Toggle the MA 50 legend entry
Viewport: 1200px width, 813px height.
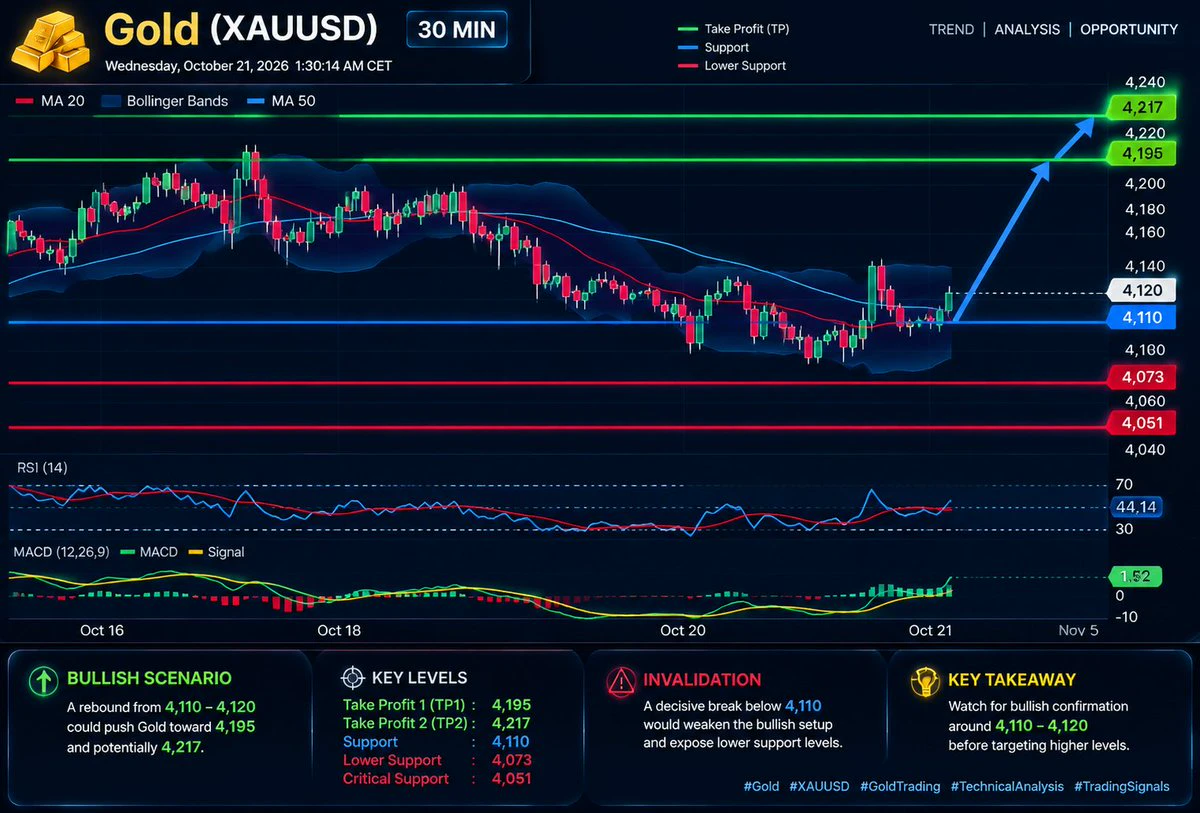point(281,101)
